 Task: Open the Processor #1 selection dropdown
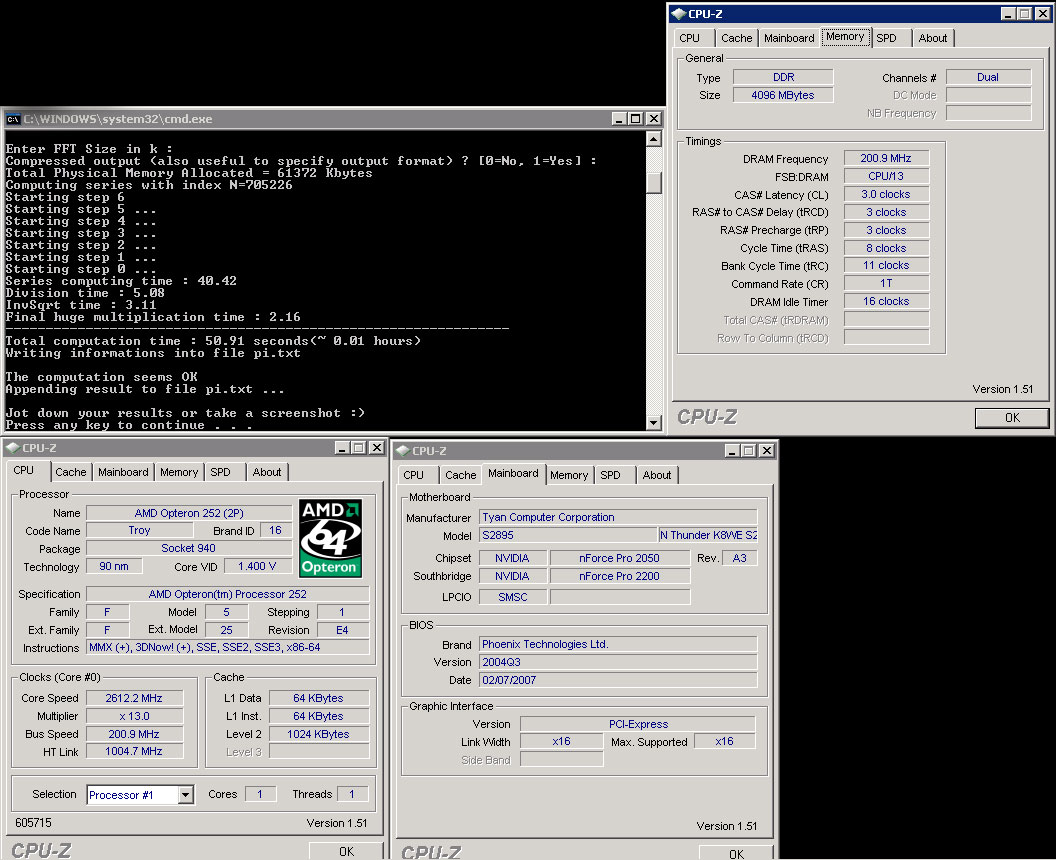click(x=186, y=795)
